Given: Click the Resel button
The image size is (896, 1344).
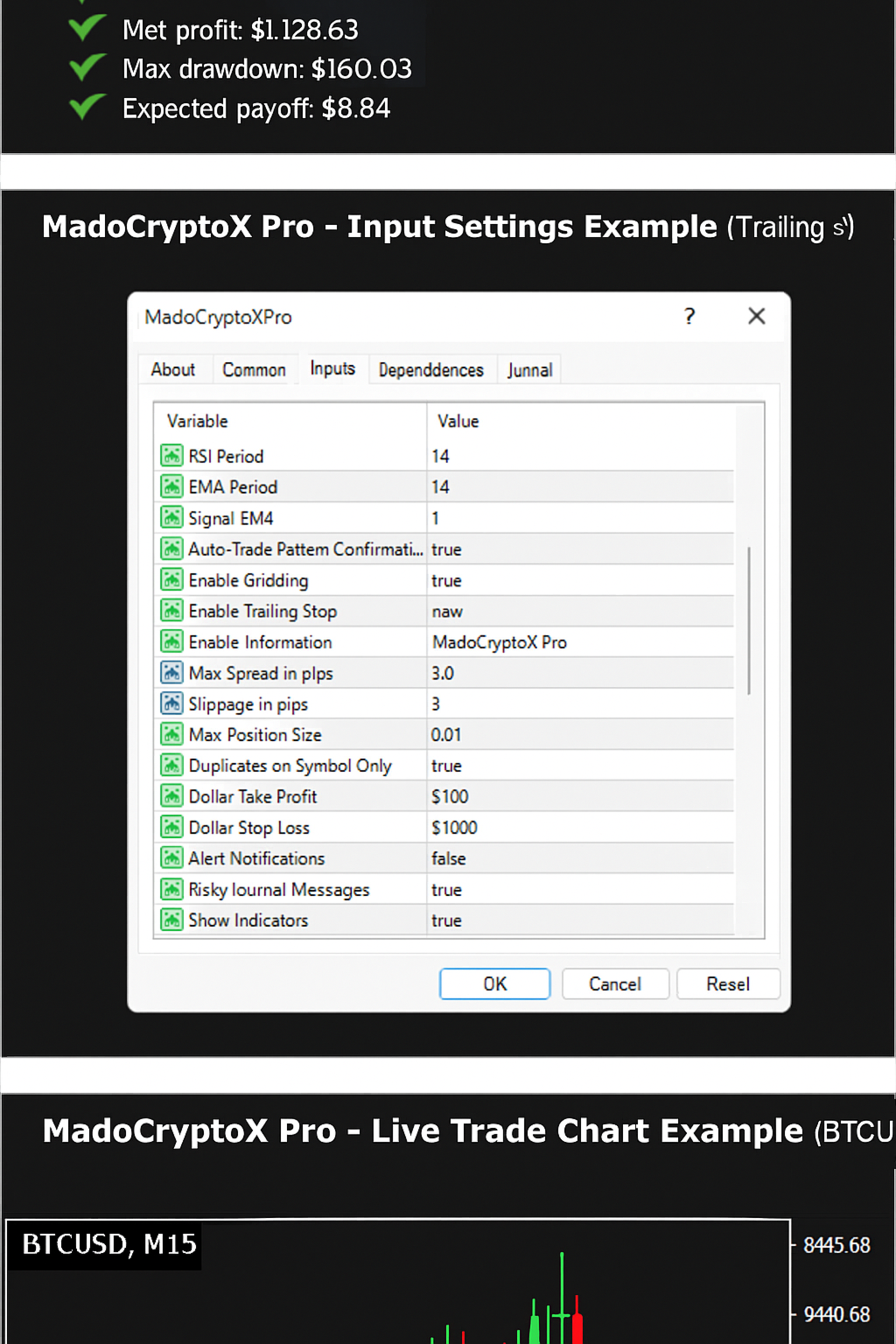Looking at the screenshot, I should [728, 983].
